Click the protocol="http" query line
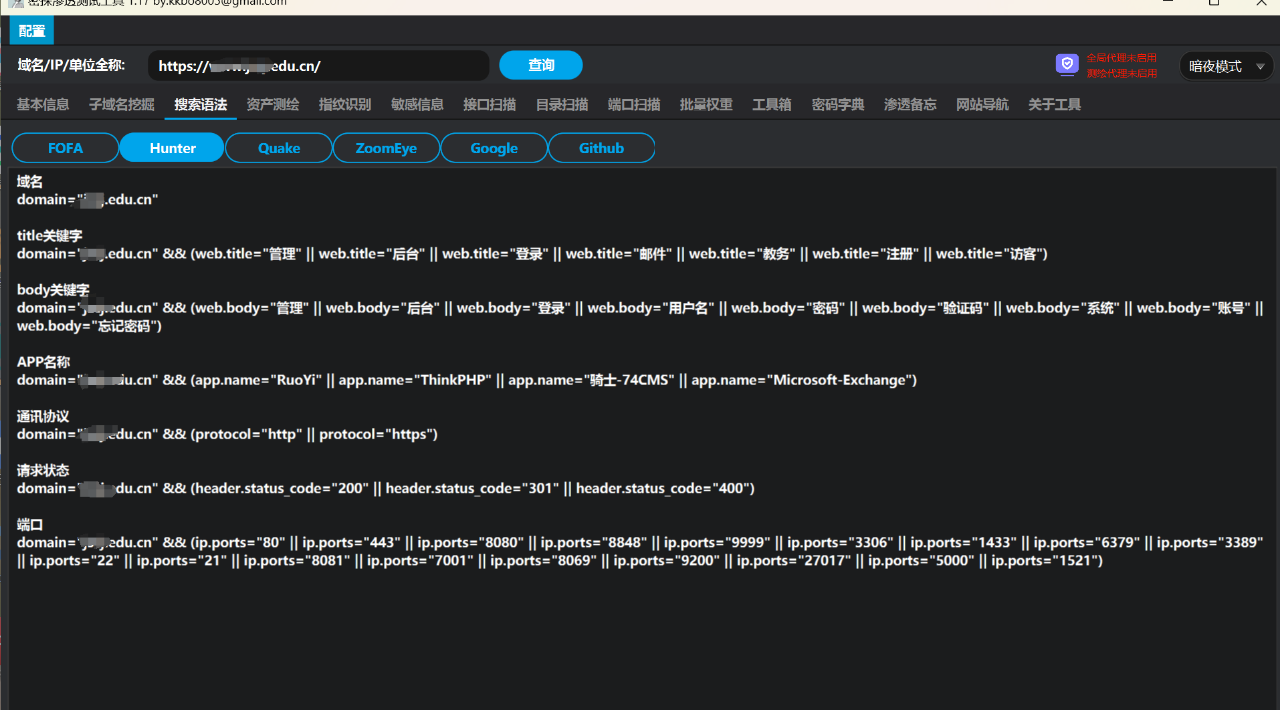Screen dimensions: 1280x710 click(x=227, y=434)
